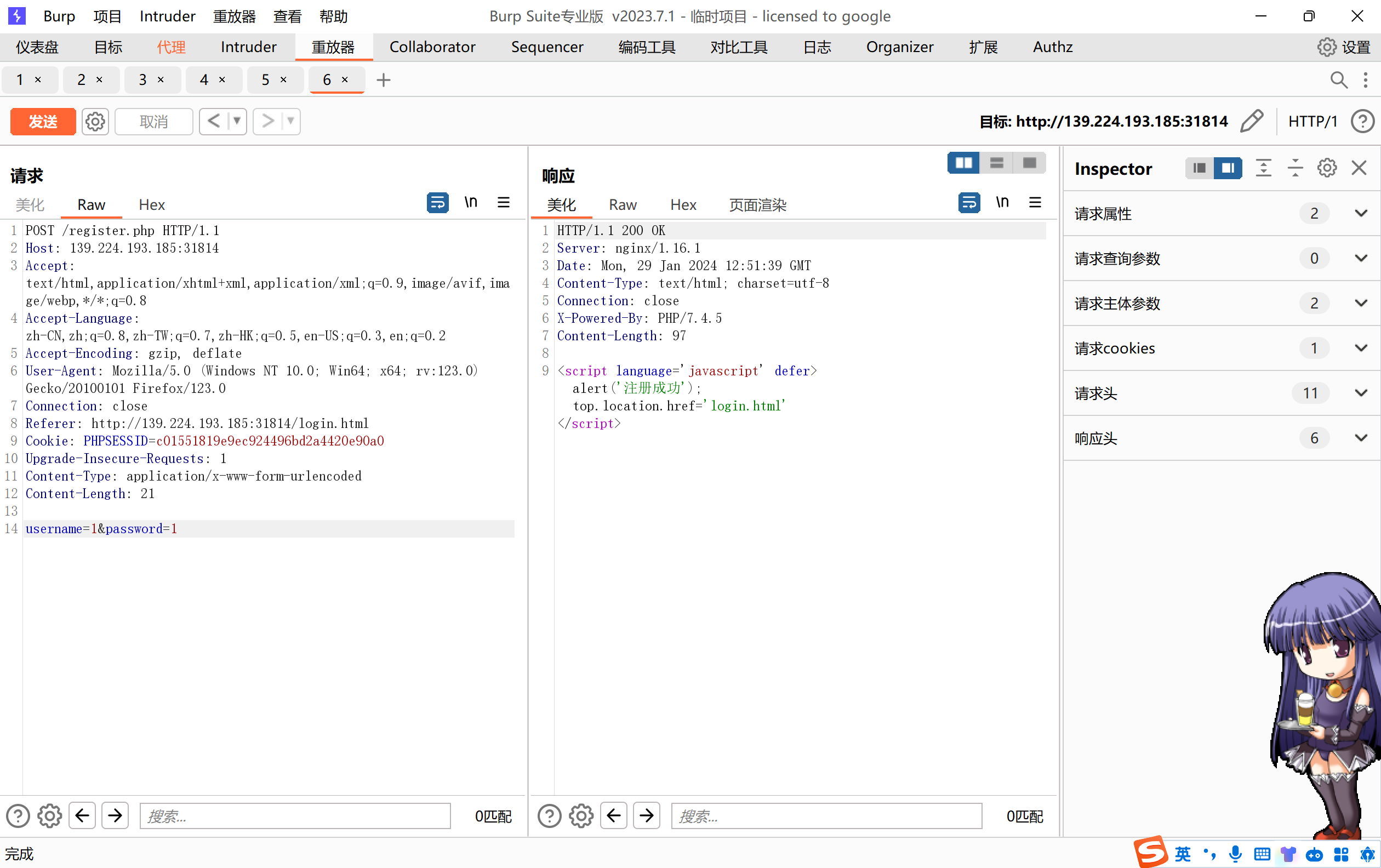
Task: Switch to Repeater tab 1
Action: [20, 80]
